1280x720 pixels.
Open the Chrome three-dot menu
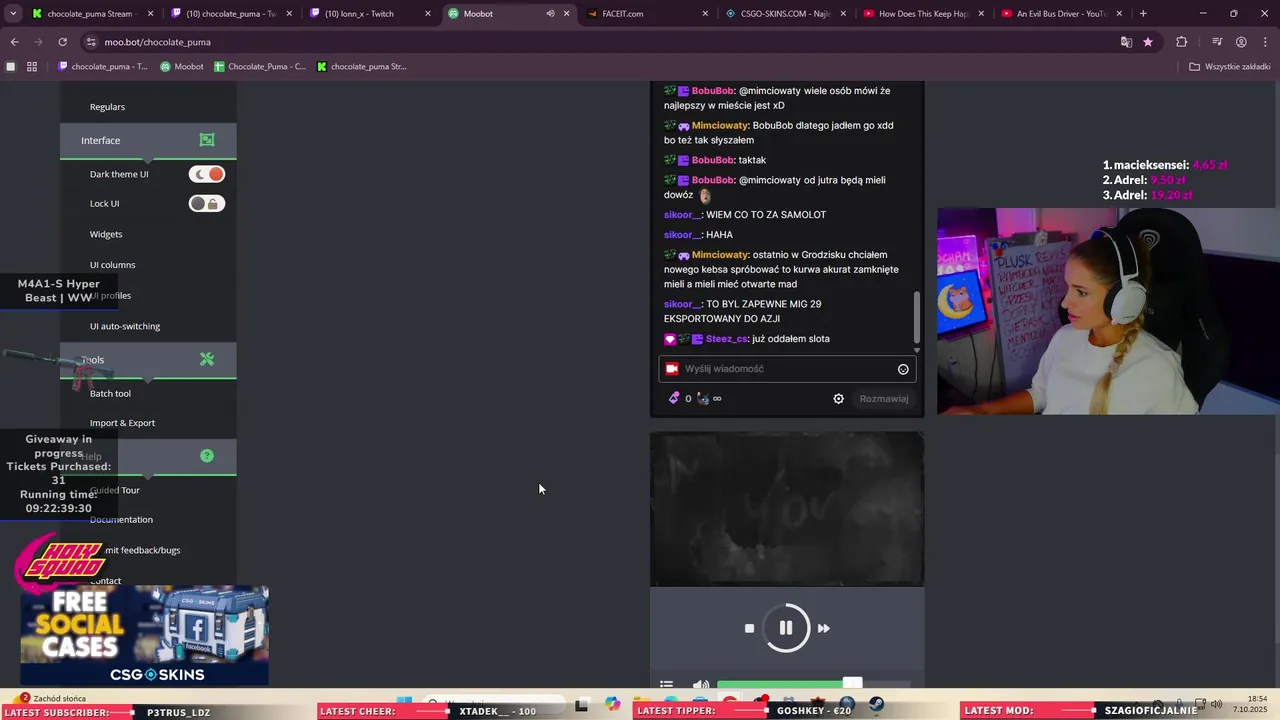pos(1265,42)
